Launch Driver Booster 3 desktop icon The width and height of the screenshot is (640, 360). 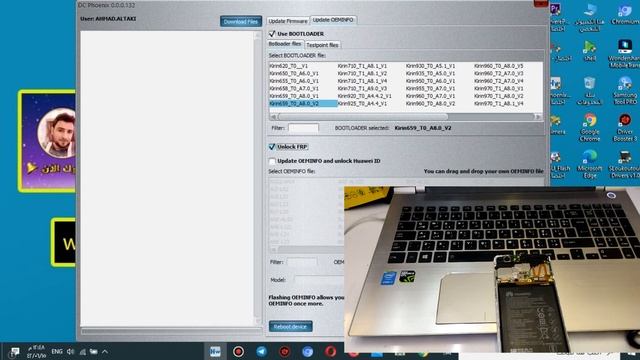click(x=624, y=127)
